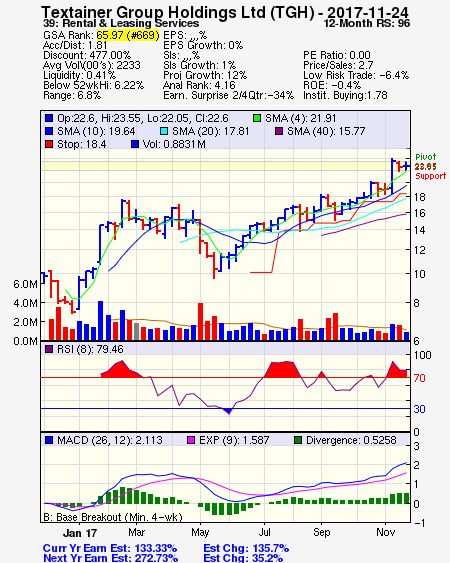
Task: Click the Below 52wkHi: 6.22% text
Action: pos(93,85)
